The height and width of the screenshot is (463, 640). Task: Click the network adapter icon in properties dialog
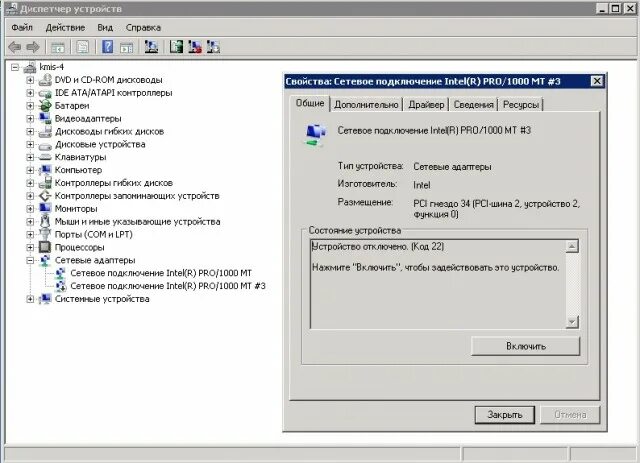[316, 135]
